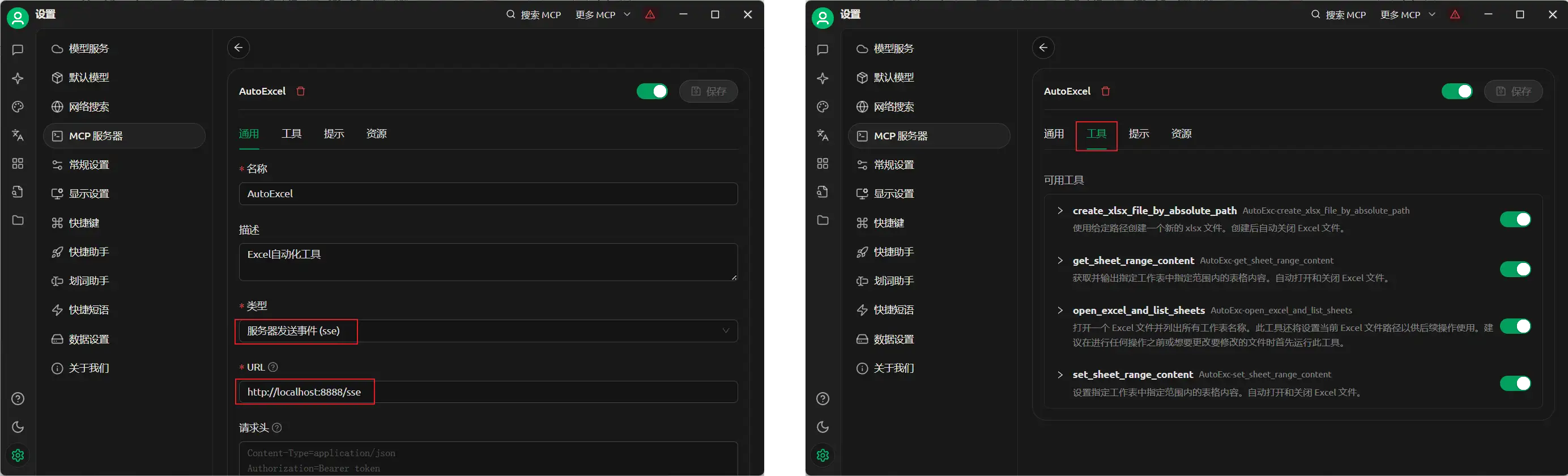Disable open_excel_and_list_sheets tool switch
The height and width of the screenshot is (476, 1568).
pos(1515,326)
